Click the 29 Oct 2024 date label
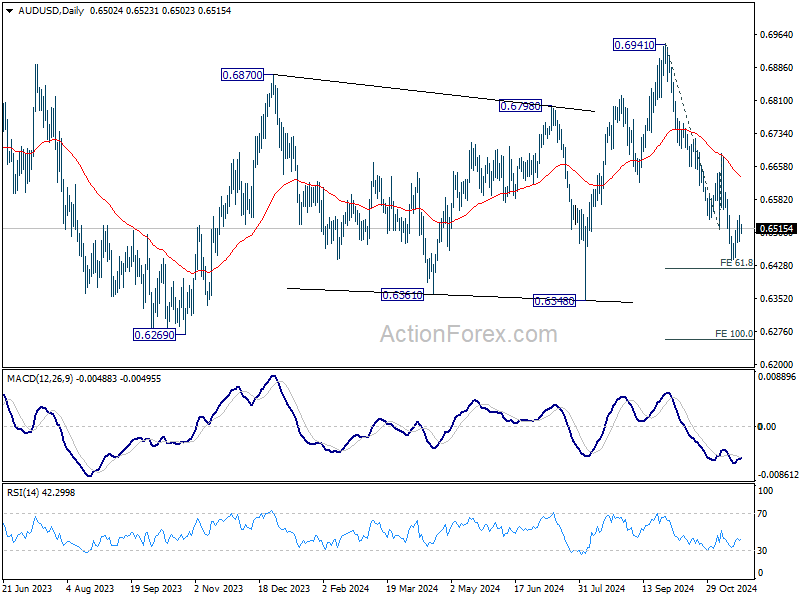The width and height of the screenshot is (800, 600). click(x=731, y=588)
